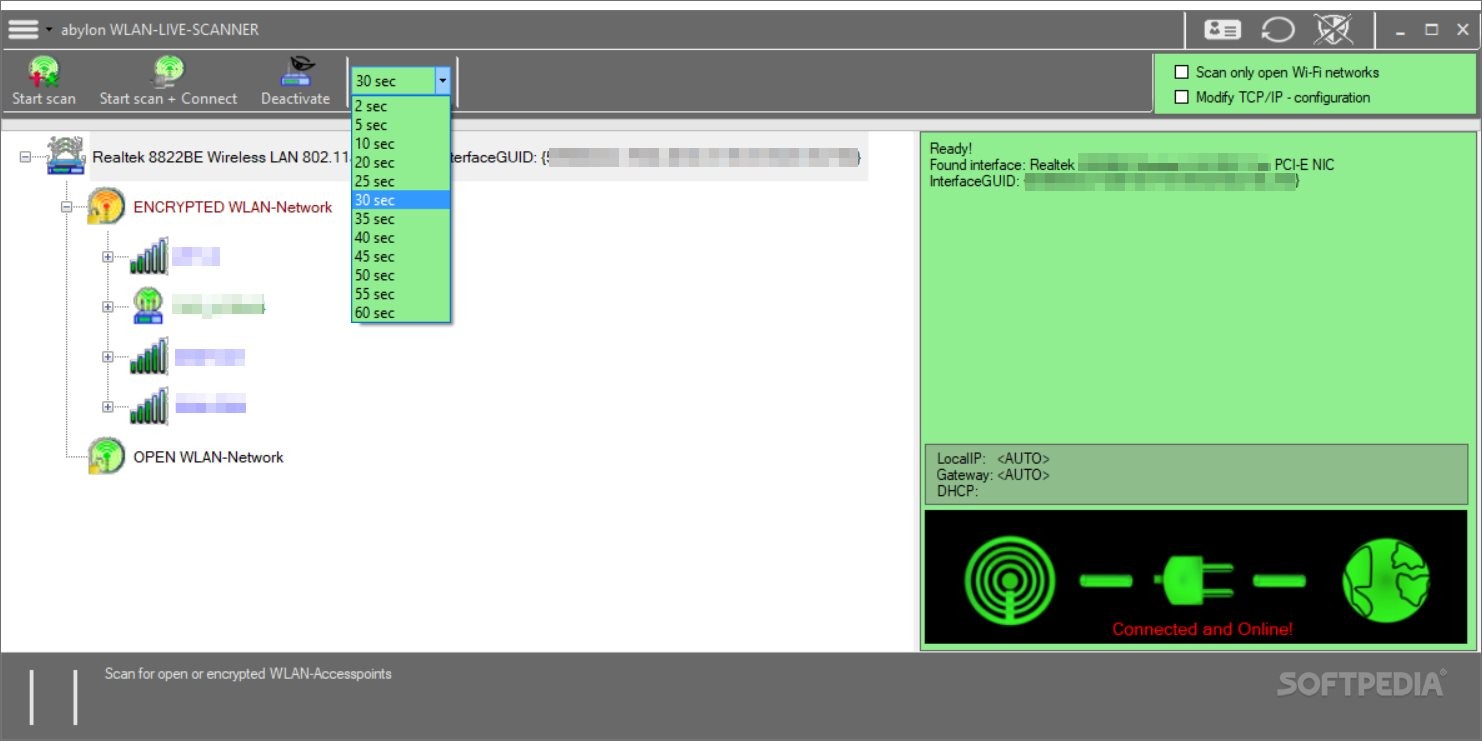1482x741 pixels.
Task: Choose 60 sec scan interval
Action: click(x=401, y=312)
